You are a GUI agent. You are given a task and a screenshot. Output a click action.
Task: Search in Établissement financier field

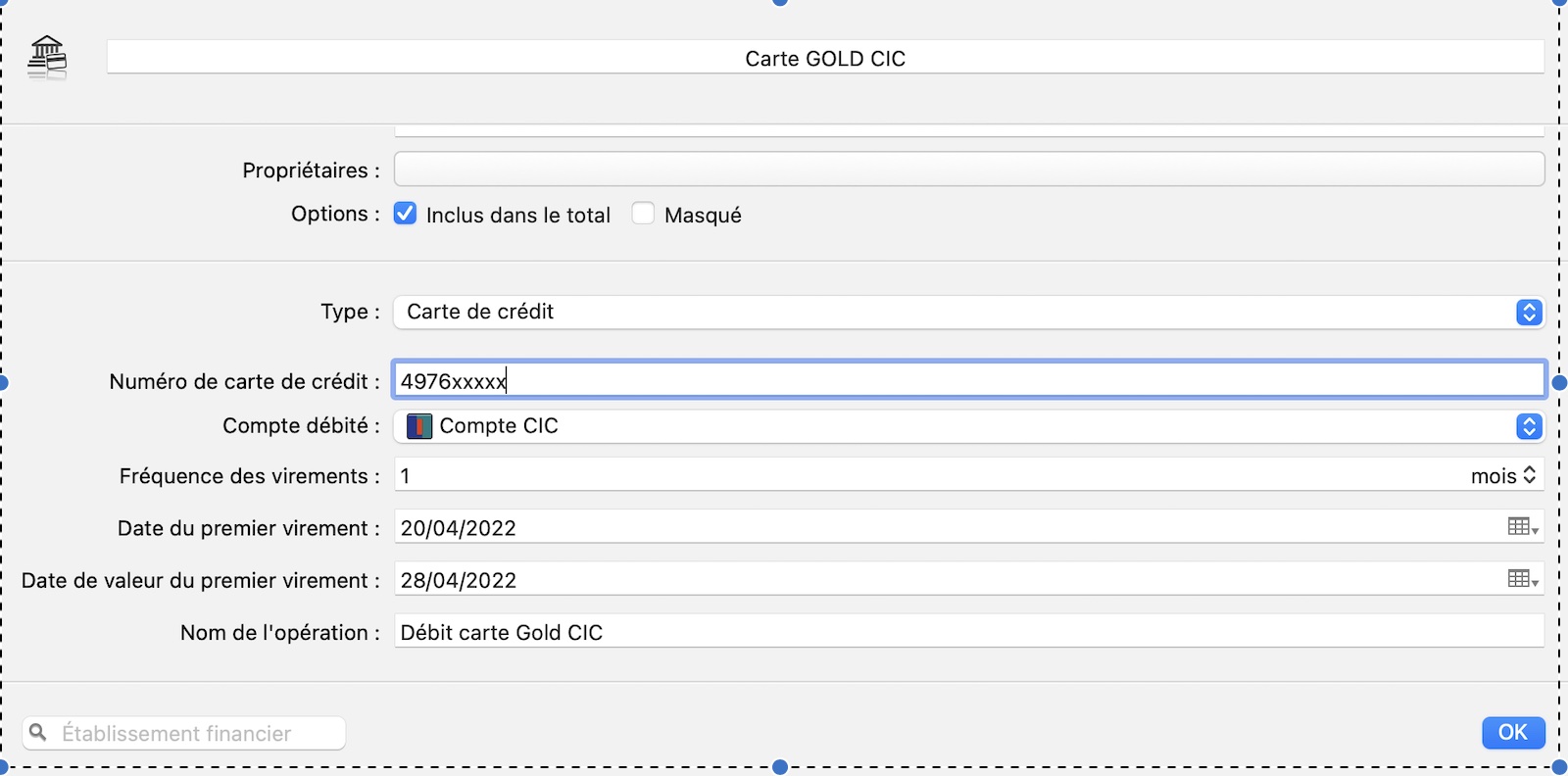pyautogui.click(x=184, y=733)
